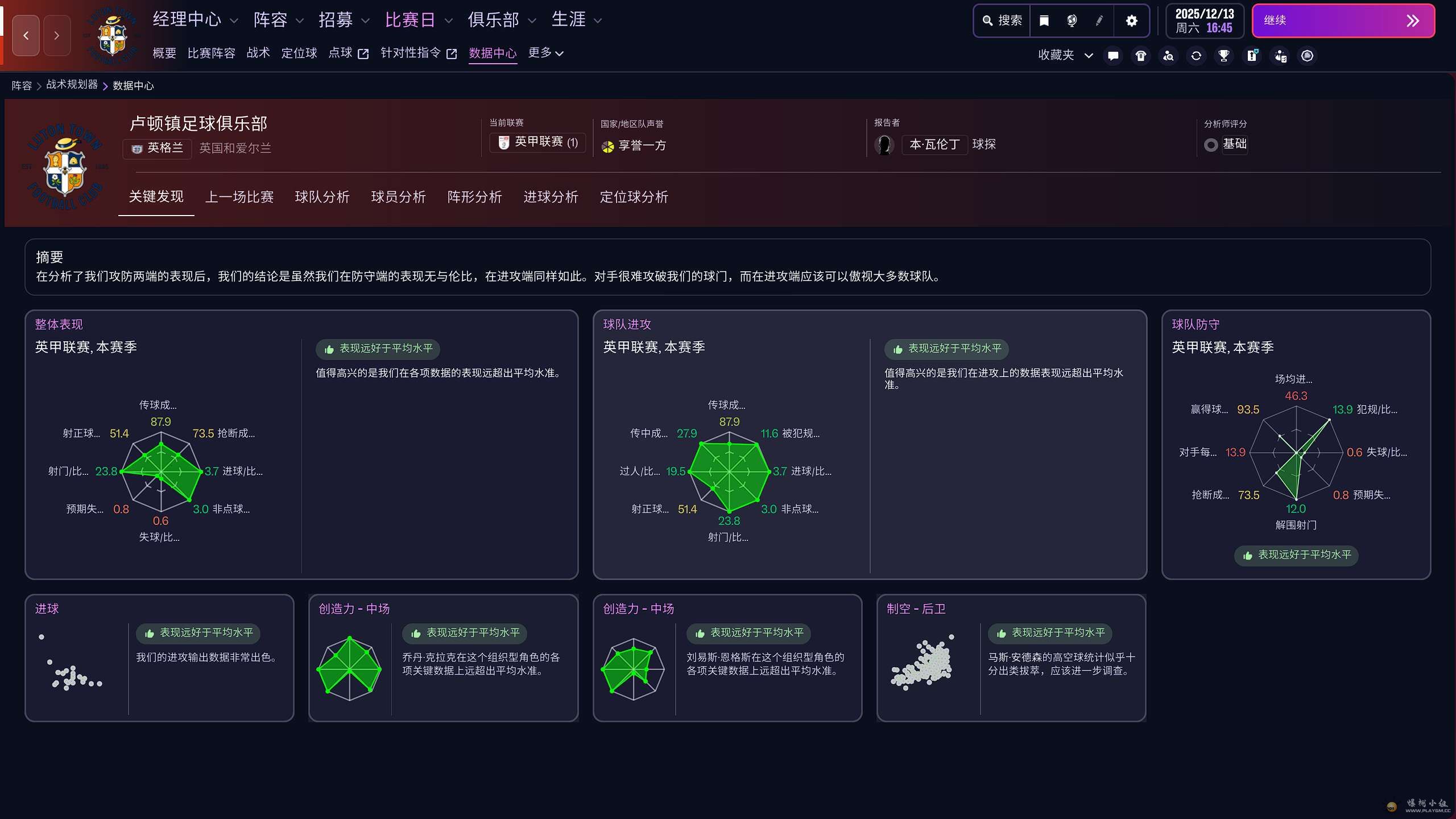
Task: Navigate back with the left arrow
Action: (x=26, y=36)
